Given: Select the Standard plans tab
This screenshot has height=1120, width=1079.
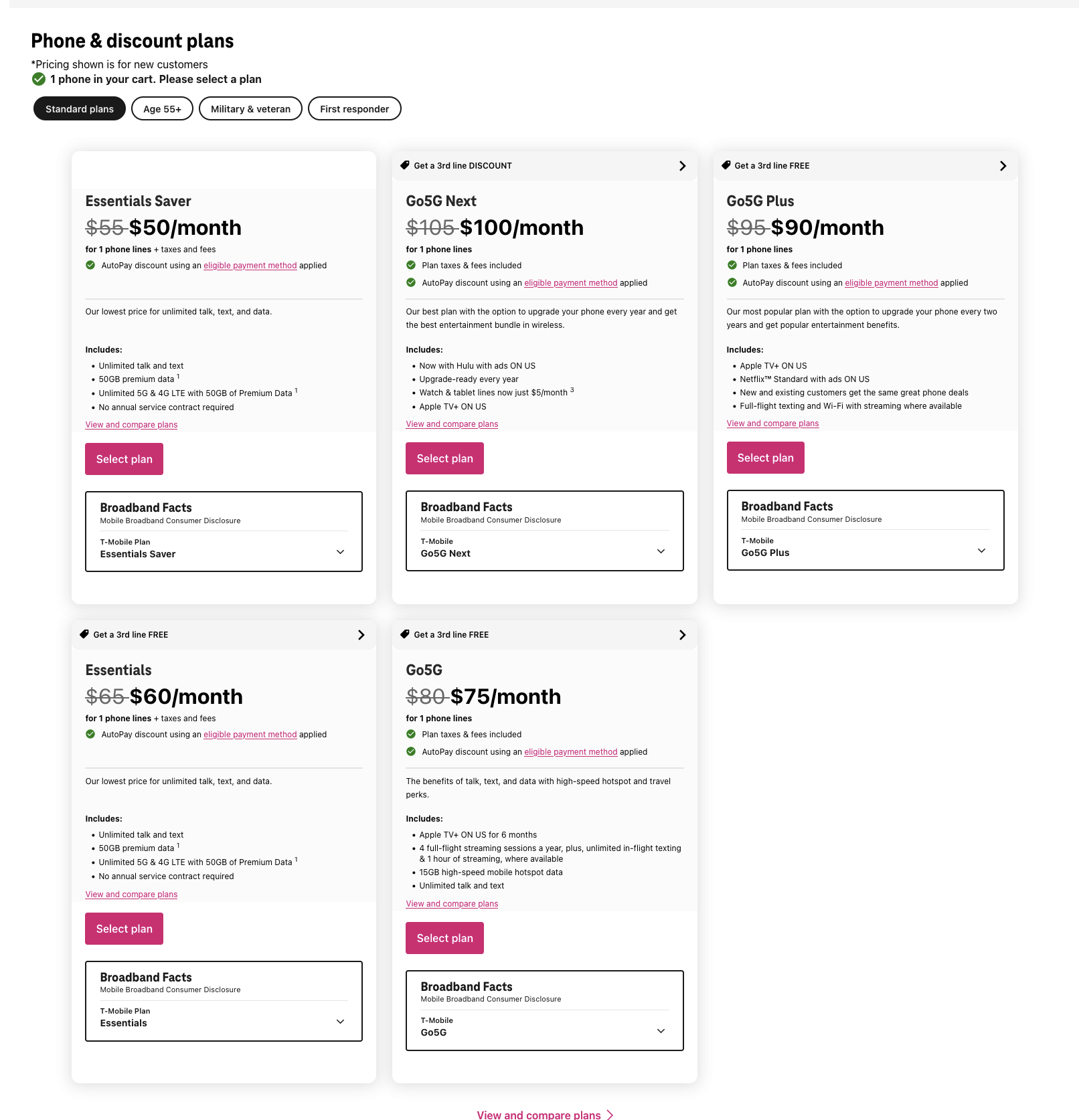Looking at the screenshot, I should click(x=79, y=108).
